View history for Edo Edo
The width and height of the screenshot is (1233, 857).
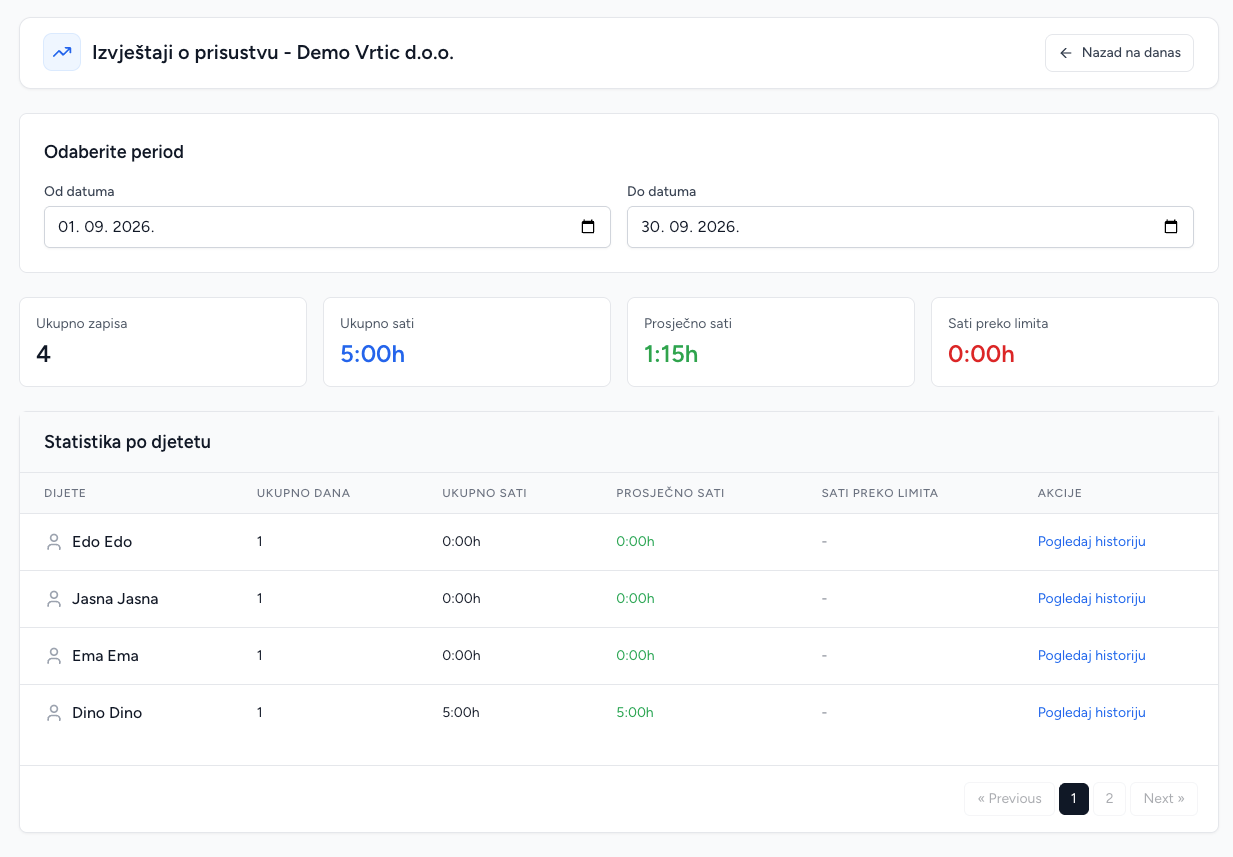pyautogui.click(x=1092, y=542)
